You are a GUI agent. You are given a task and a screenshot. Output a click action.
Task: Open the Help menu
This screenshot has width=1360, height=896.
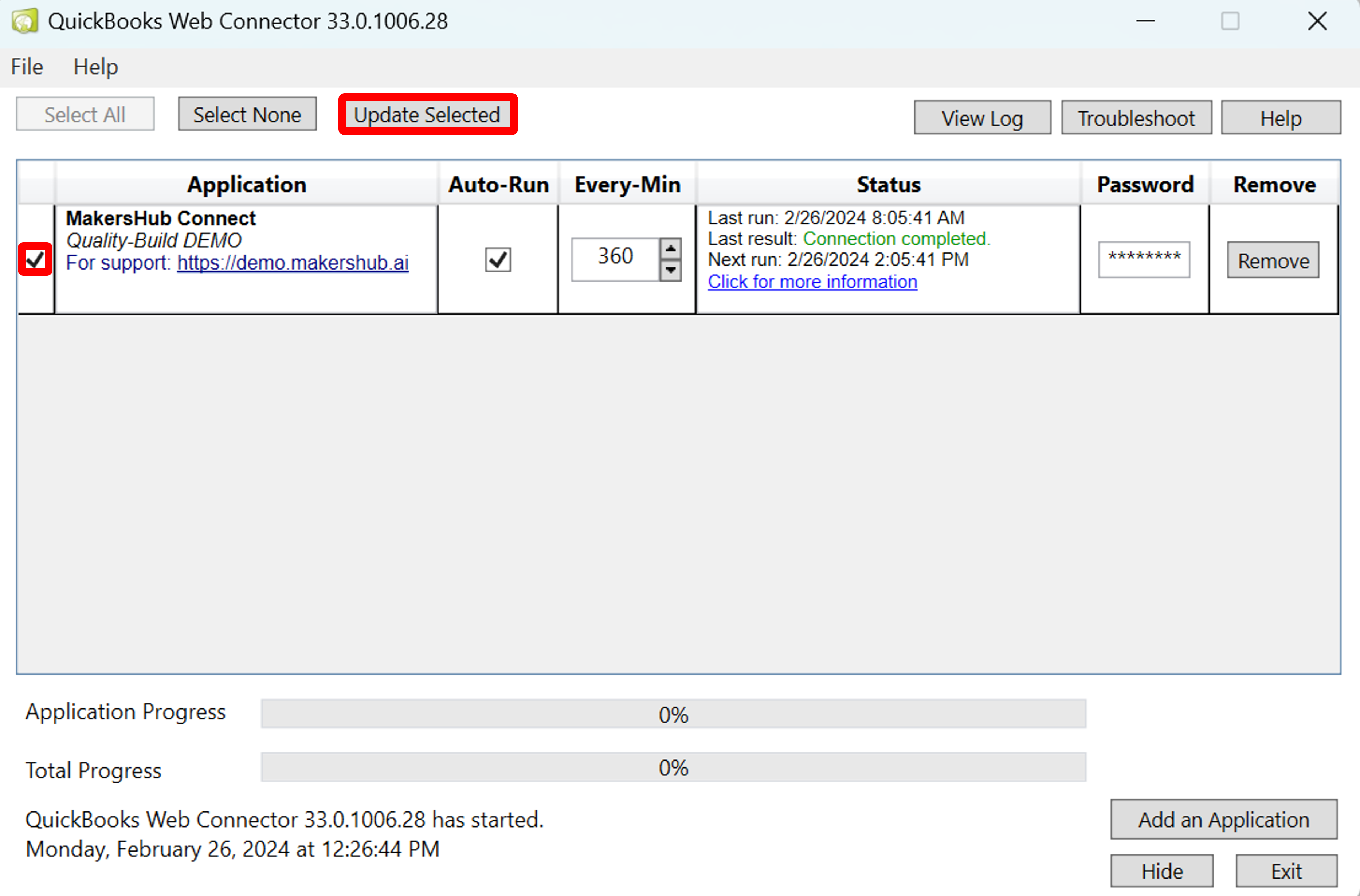(95, 67)
